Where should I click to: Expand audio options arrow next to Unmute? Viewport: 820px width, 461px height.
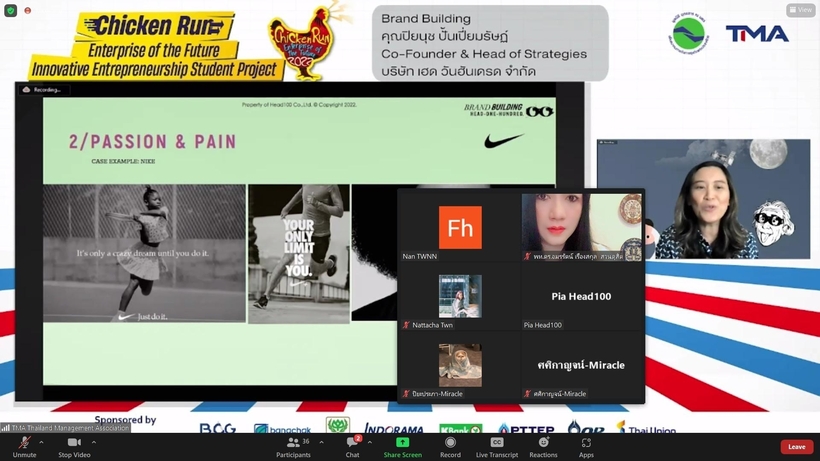click(41, 443)
